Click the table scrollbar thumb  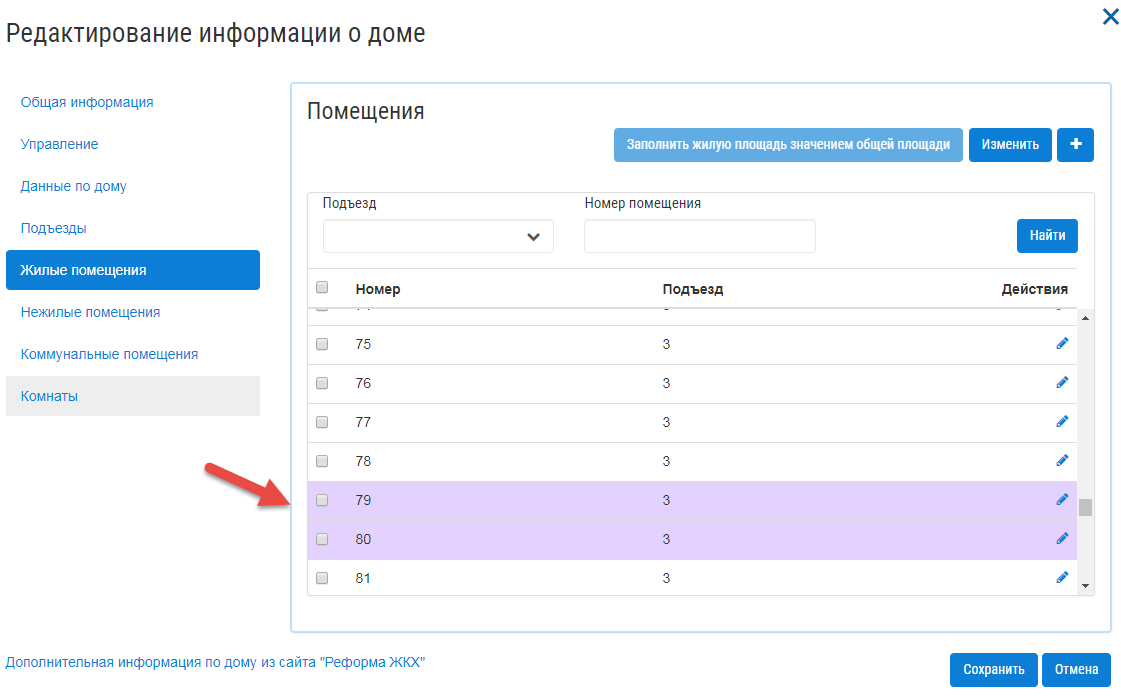click(1085, 507)
